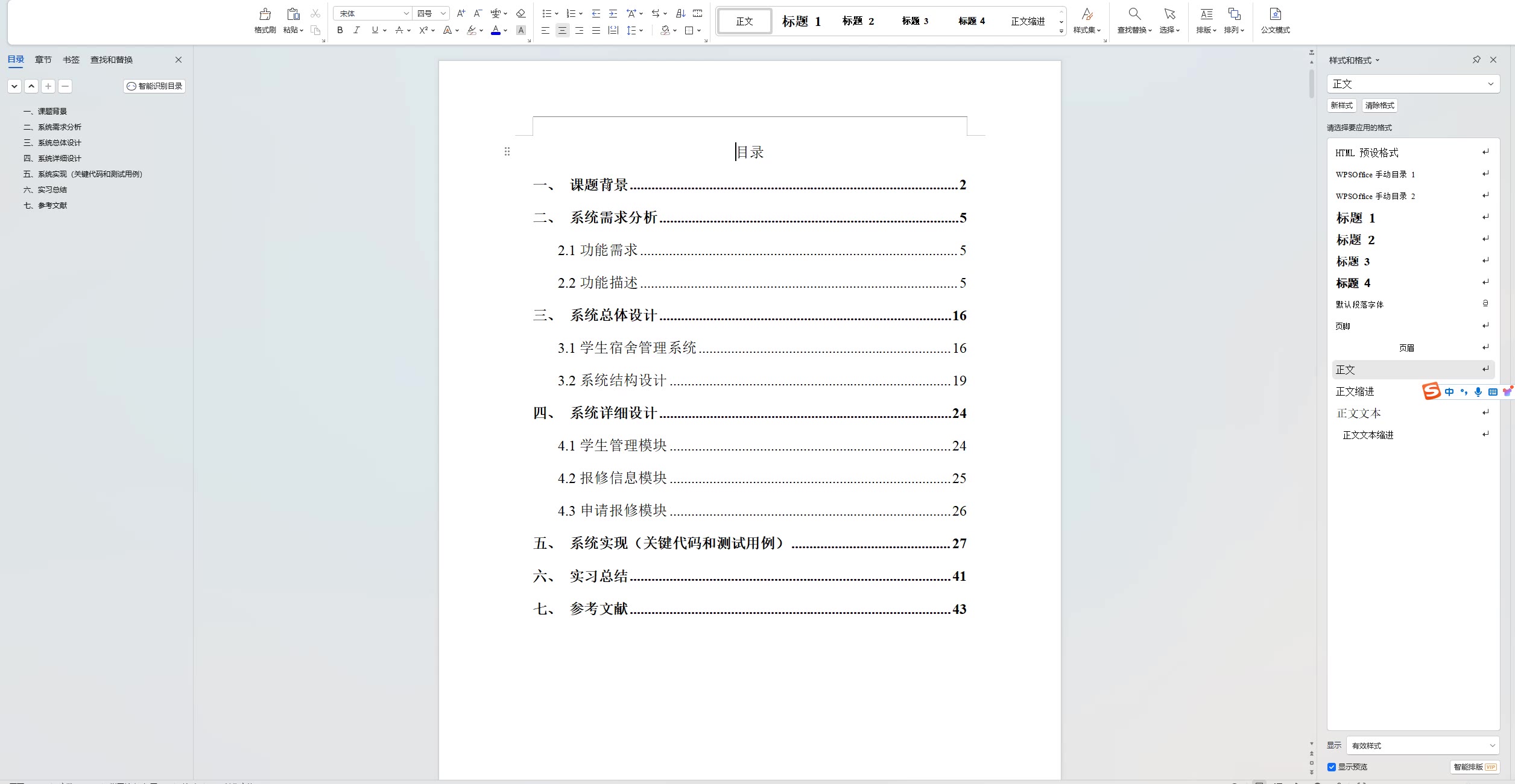Increase font size with A+ icon
The height and width of the screenshot is (784, 1515).
[x=461, y=13]
